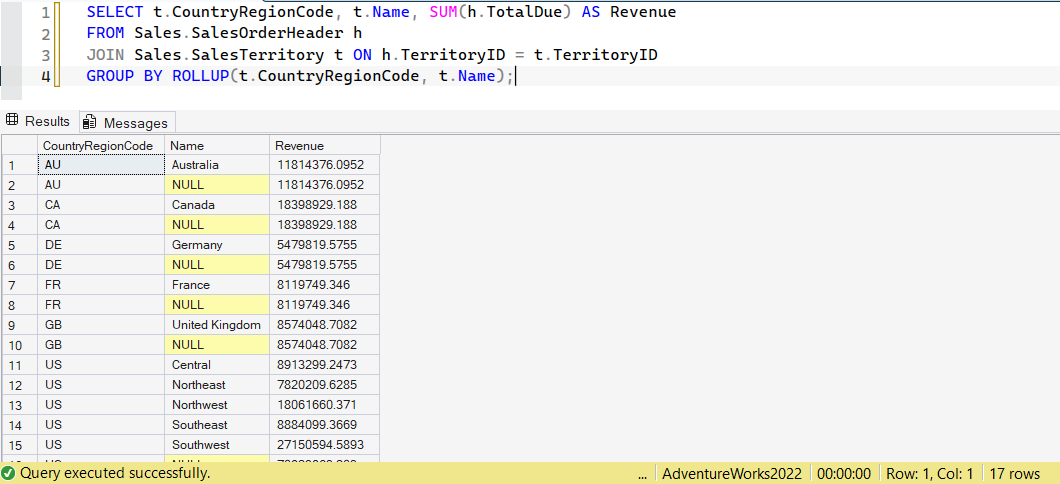The width and height of the screenshot is (1060, 484).
Task: Select the NULL Name cell in grid row 8
Action: point(217,305)
